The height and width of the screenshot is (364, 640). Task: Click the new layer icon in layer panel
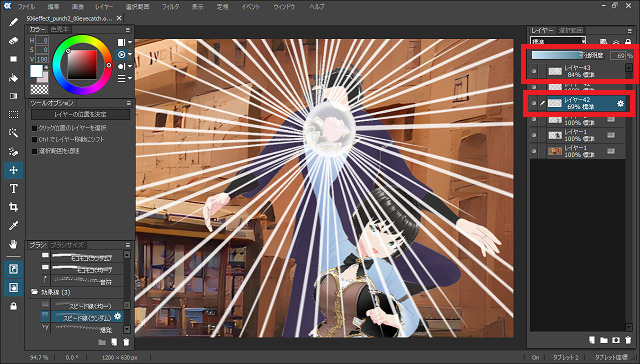click(x=591, y=340)
